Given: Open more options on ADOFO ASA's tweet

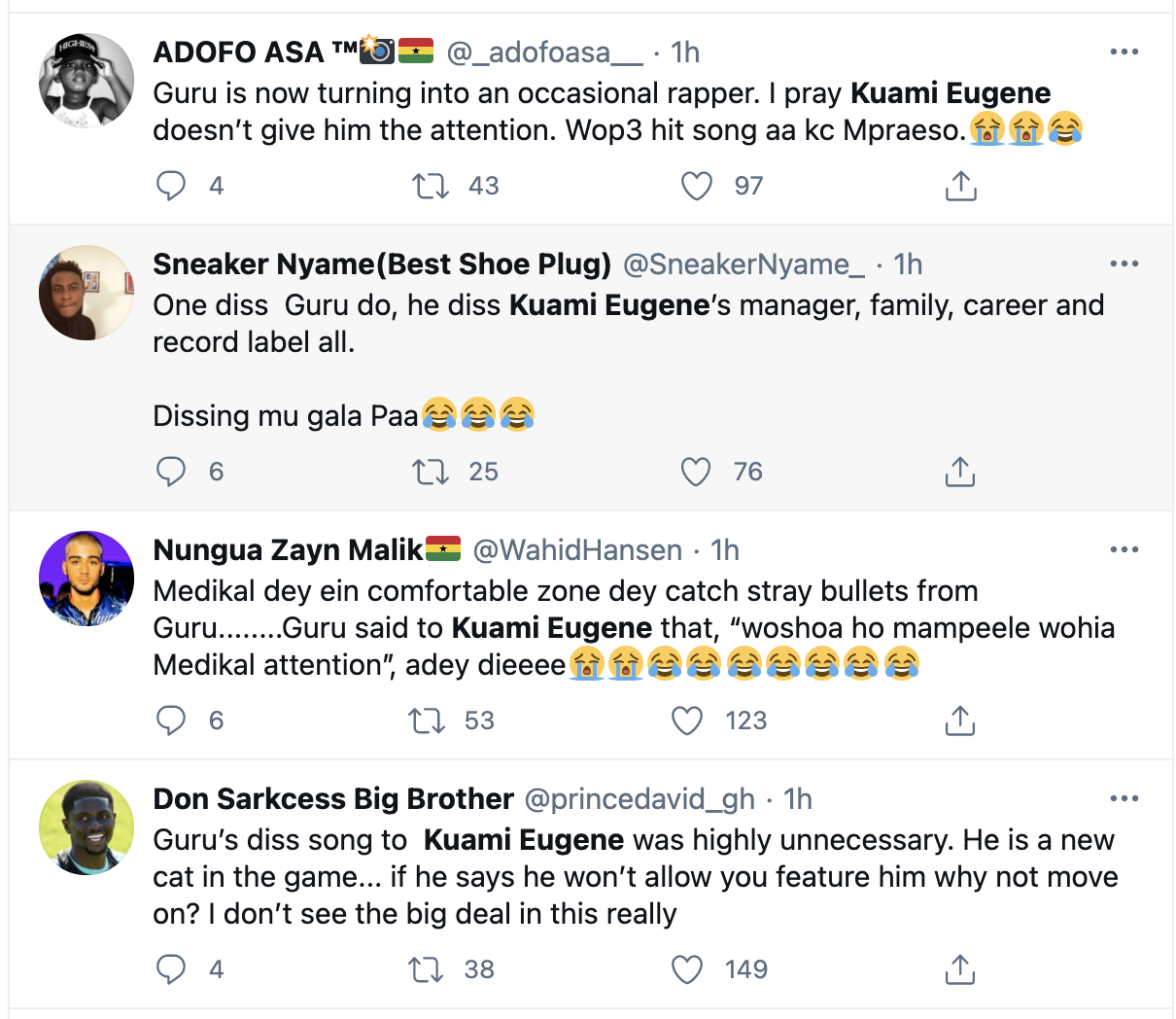Looking at the screenshot, I should (x=1124, y=53).
